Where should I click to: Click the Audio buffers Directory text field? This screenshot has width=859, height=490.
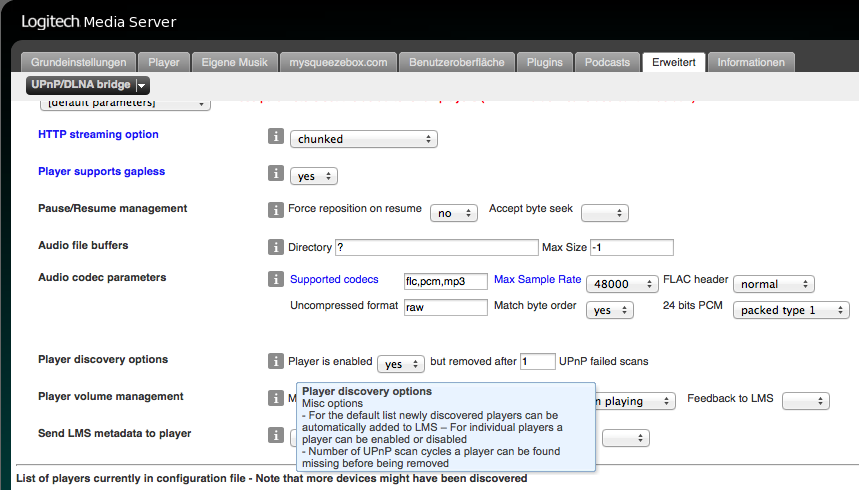click(436, 247)
